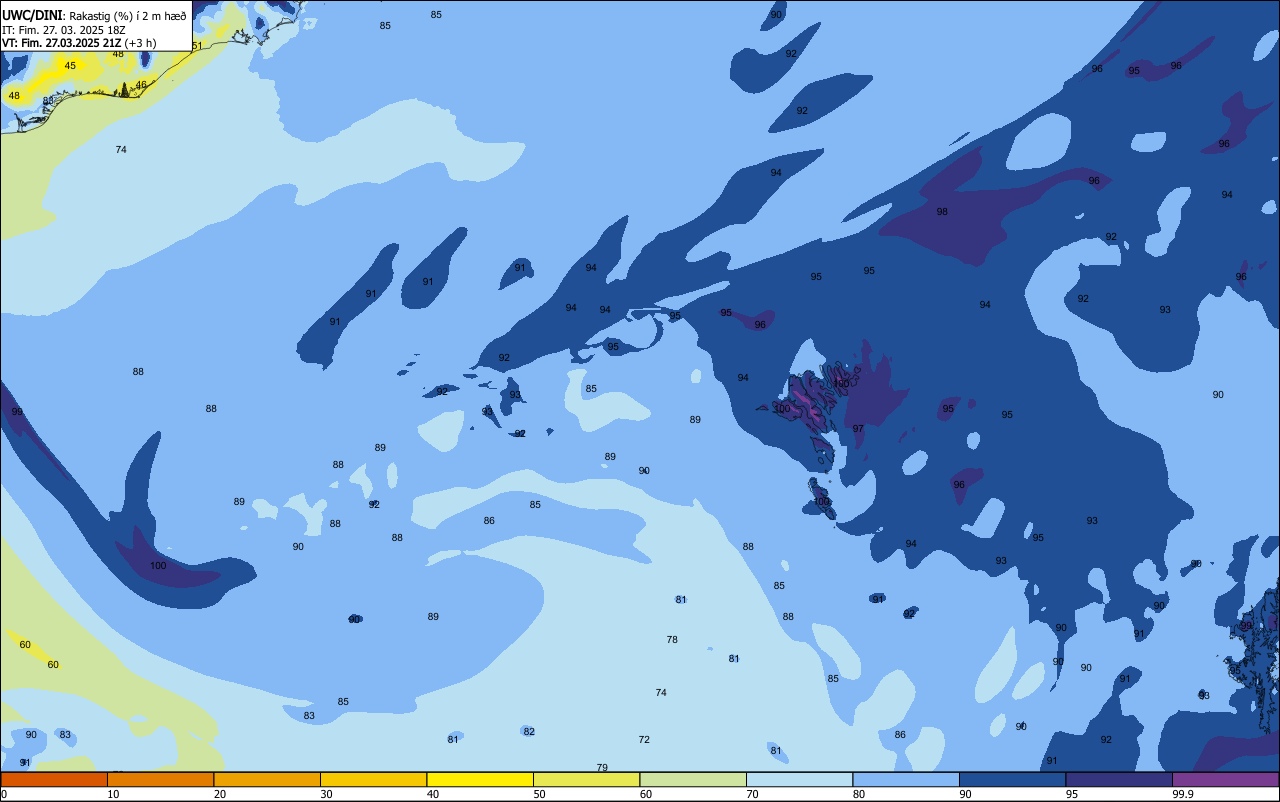Image resolution: width=1280 pixels, height=802 pixels.
Task: Select the 50–60 pale yellow legend swatch
Action: point(586,779)
